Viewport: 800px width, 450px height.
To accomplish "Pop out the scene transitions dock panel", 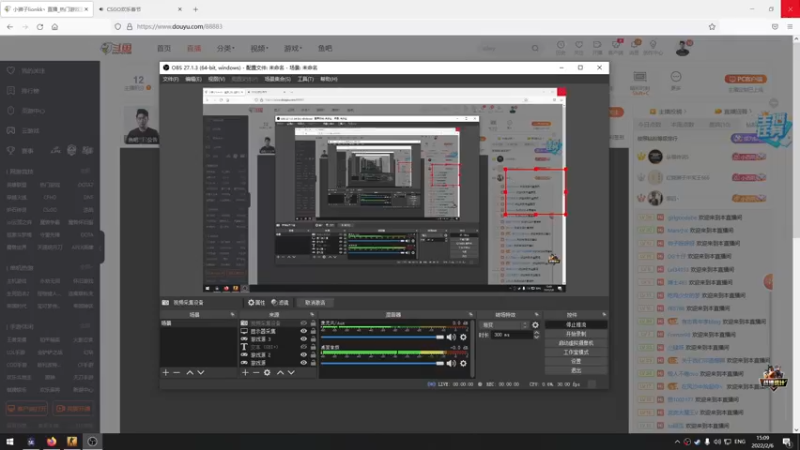I will pos(536,315).
